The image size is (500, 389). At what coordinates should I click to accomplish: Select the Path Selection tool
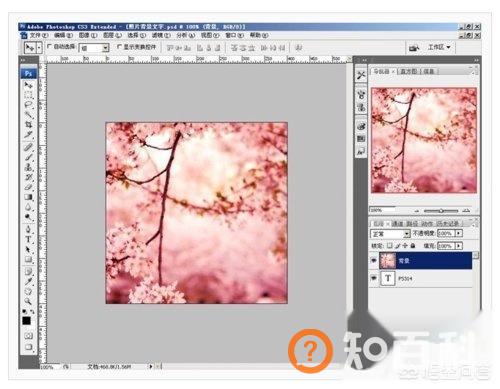(29, 249)
